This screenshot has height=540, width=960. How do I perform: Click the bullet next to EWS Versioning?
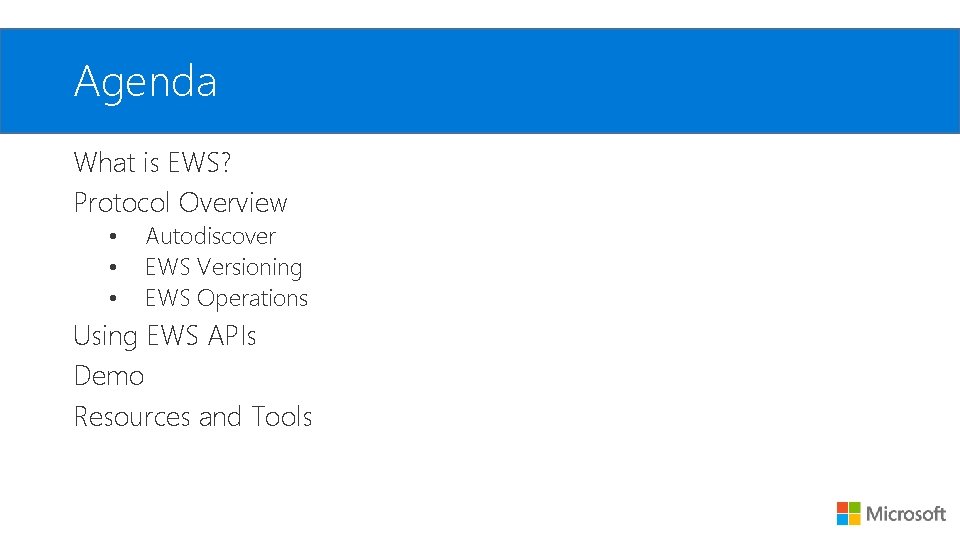(113, 267)
